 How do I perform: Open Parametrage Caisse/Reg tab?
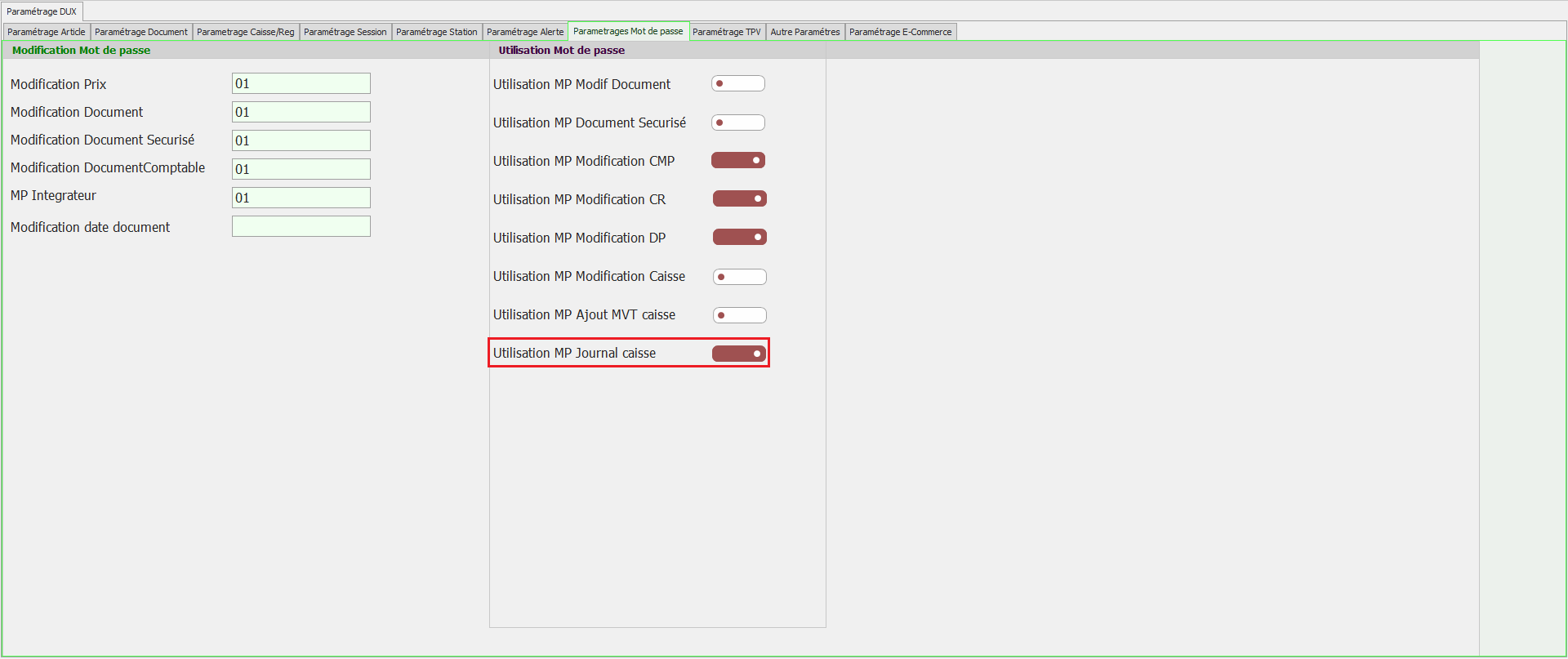tap(246, 32)
